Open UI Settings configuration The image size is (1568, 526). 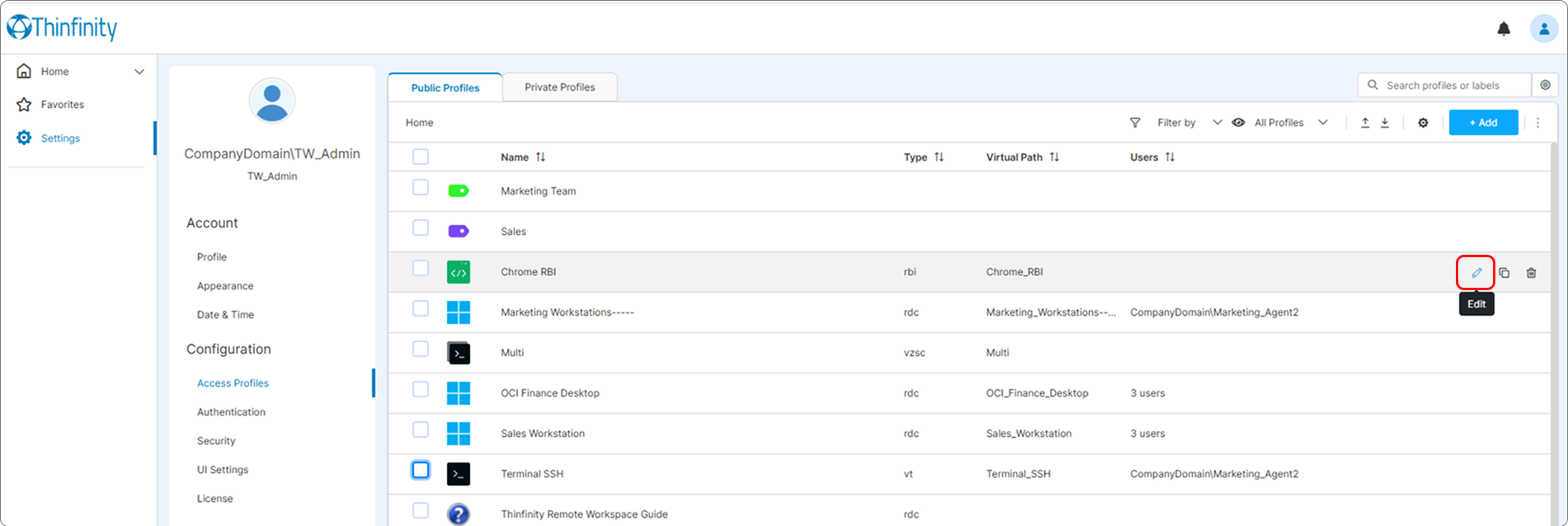223,470
